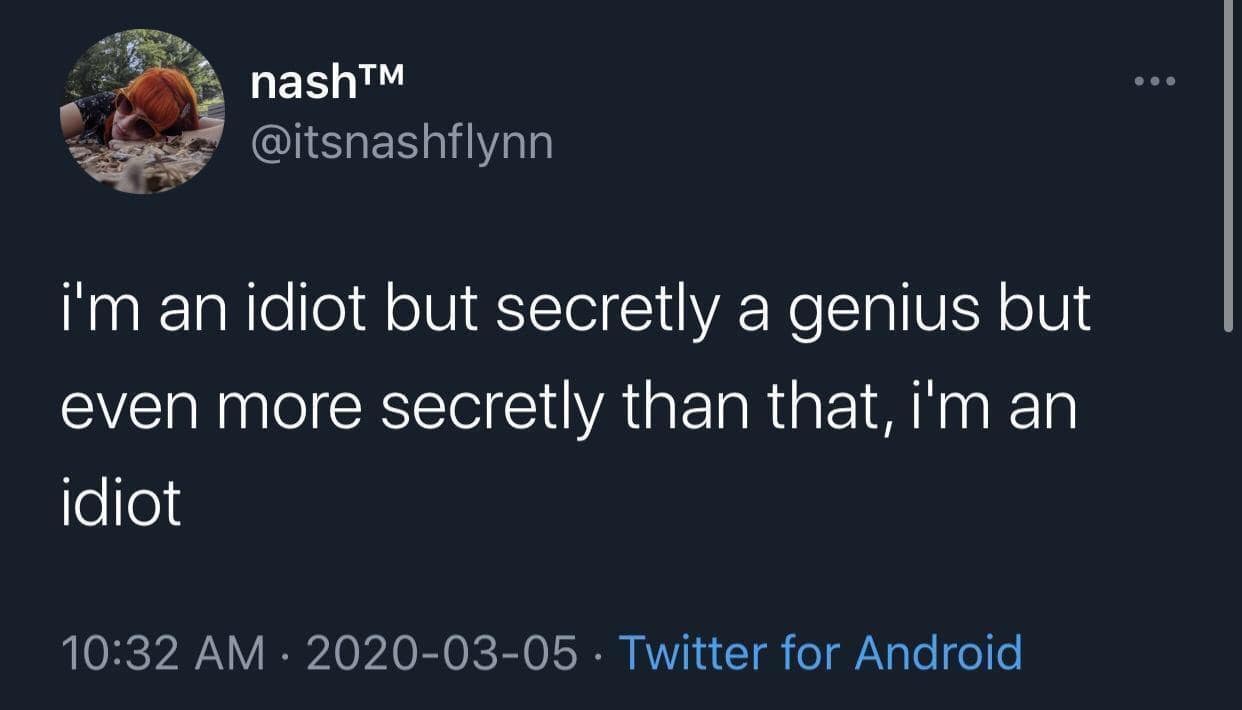This screenshot has height=710, width=1242.
Task: Open the three-dot more options menu
Action: tap(1154, 79)
